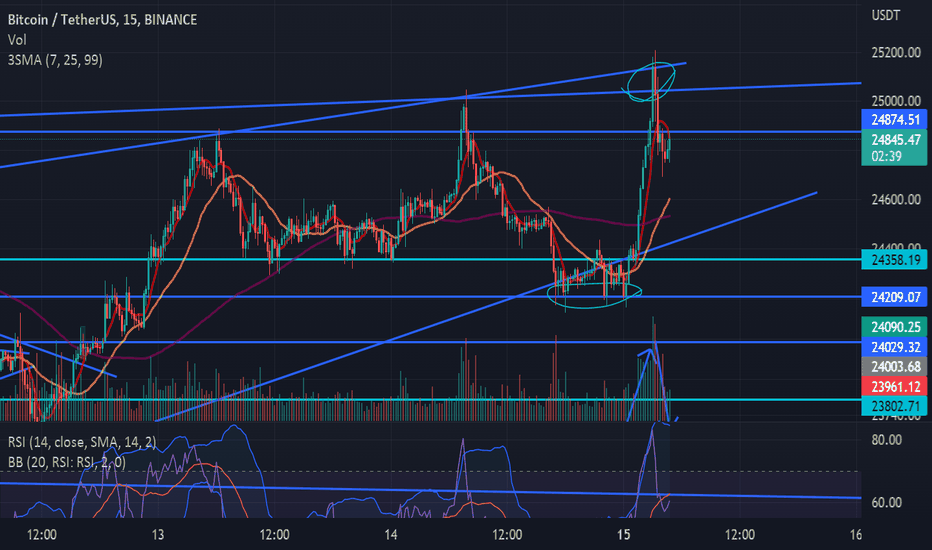
Task: Click date 13 on the time axis
Action: [x=158, y=535]
